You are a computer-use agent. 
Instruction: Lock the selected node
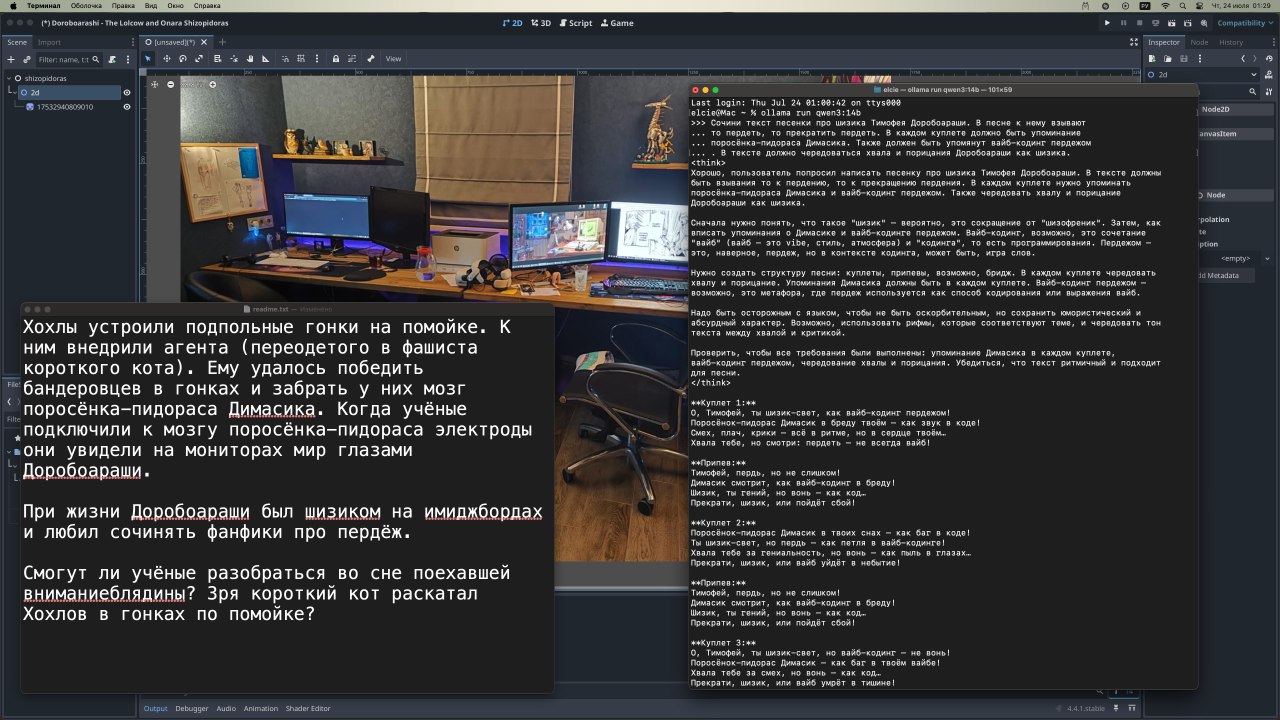[335, 59]
